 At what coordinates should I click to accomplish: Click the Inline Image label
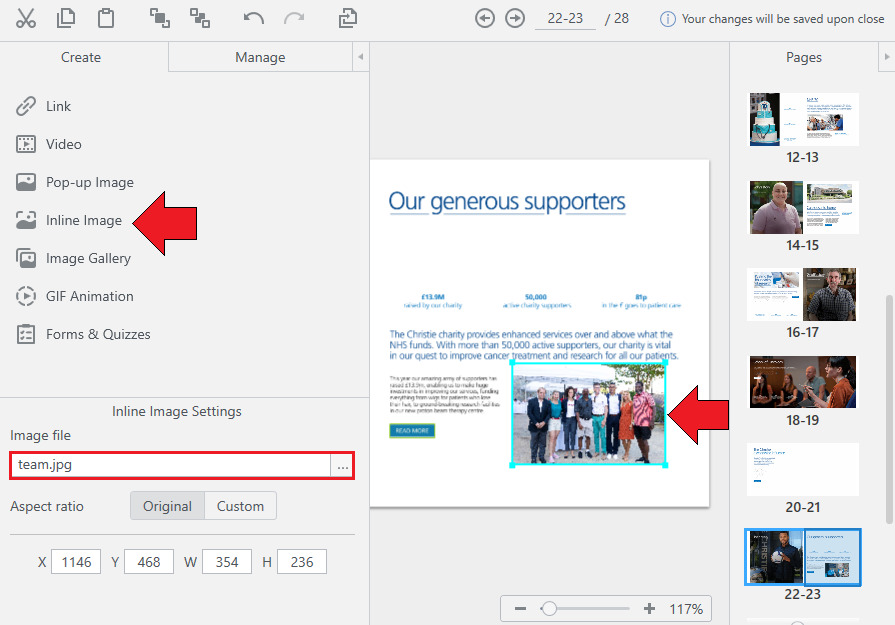click(84, 220)
